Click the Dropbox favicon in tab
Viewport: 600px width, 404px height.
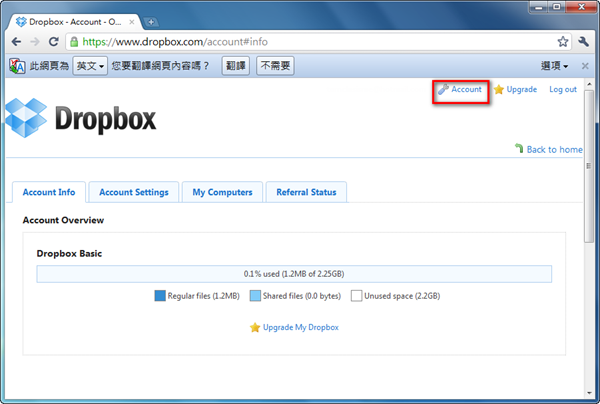point(21,22)
